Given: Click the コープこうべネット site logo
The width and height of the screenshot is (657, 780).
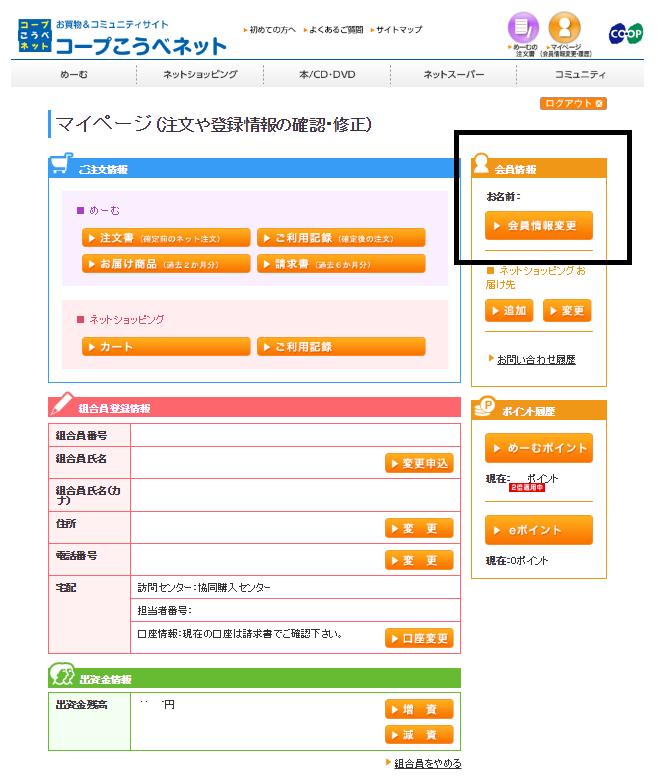Looking at the screenshot, I should (x=122, y=37).
